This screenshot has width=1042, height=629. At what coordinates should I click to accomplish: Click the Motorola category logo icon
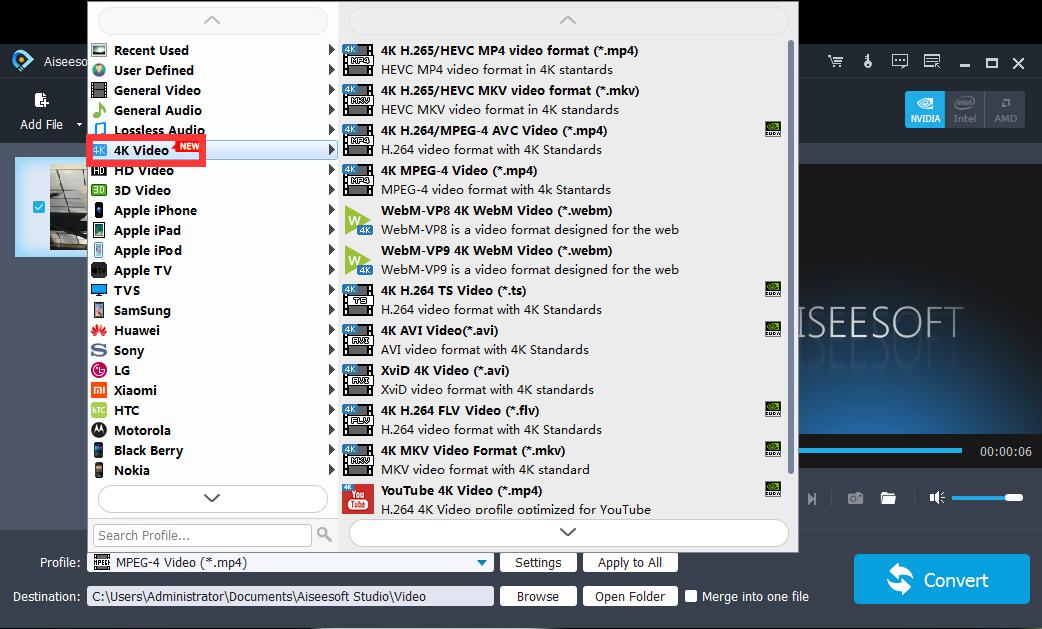coord(99,430)
